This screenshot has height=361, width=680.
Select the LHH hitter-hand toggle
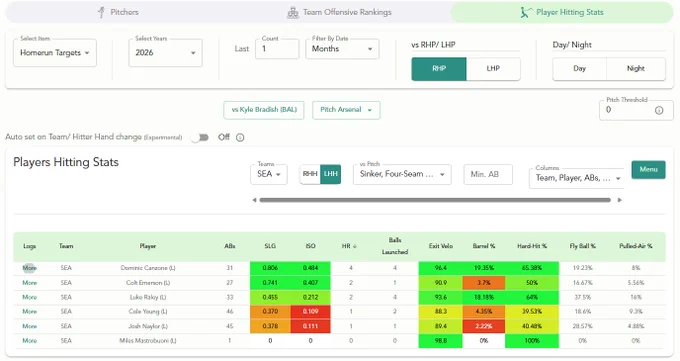click(x=330, y=174)
